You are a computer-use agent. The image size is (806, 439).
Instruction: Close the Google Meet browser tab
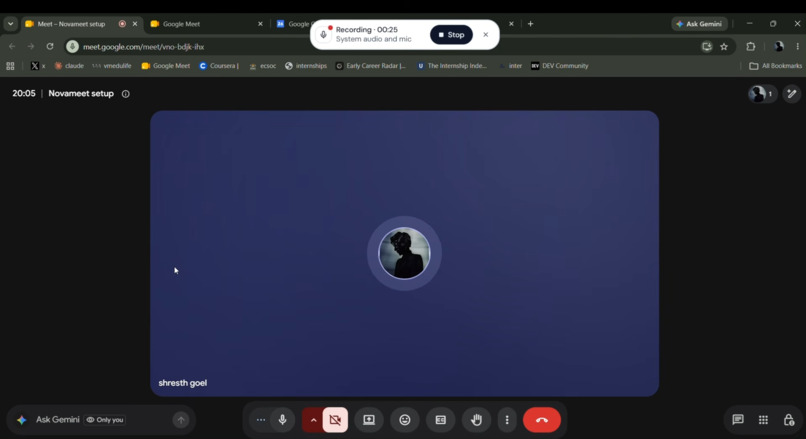[260, 24]
